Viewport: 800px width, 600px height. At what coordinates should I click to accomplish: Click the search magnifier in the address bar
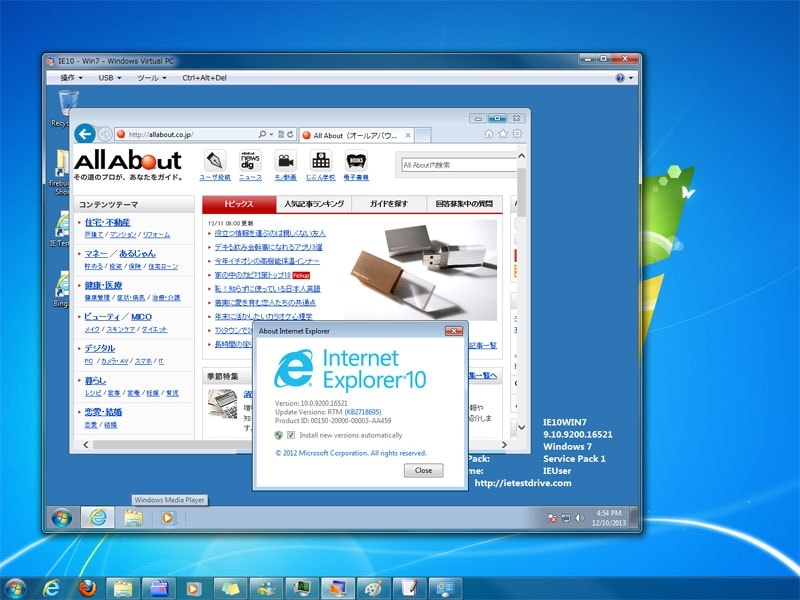coord(262,134)
